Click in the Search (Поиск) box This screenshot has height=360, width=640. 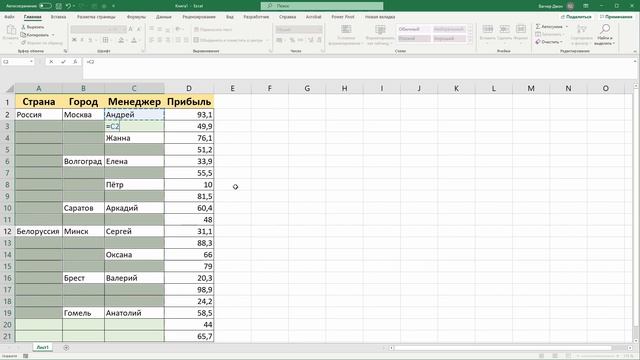[322, 6]
